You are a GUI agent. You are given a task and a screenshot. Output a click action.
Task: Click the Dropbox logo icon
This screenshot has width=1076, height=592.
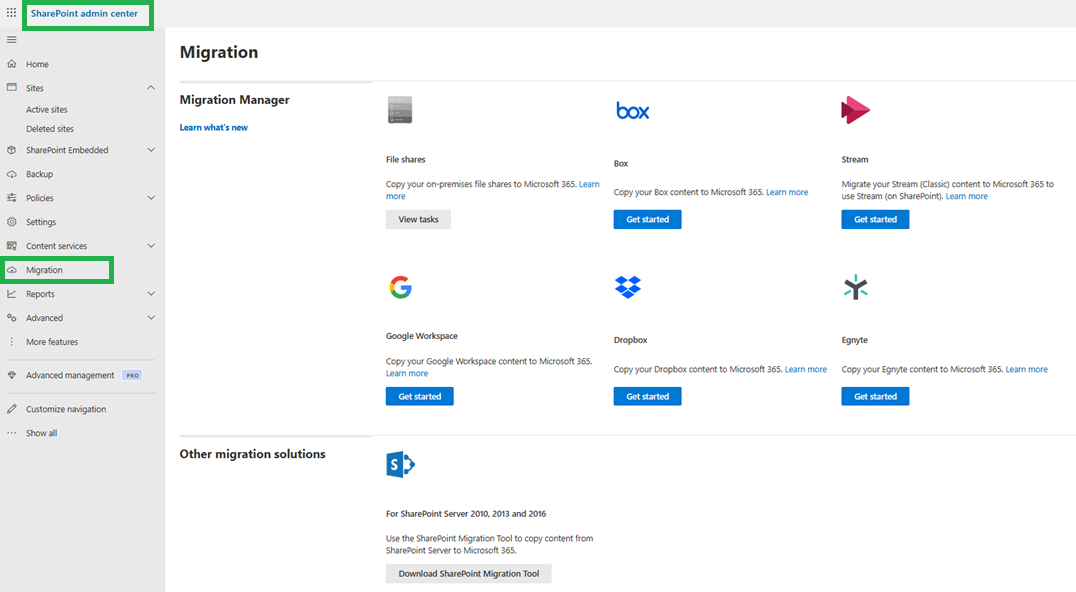628,287
